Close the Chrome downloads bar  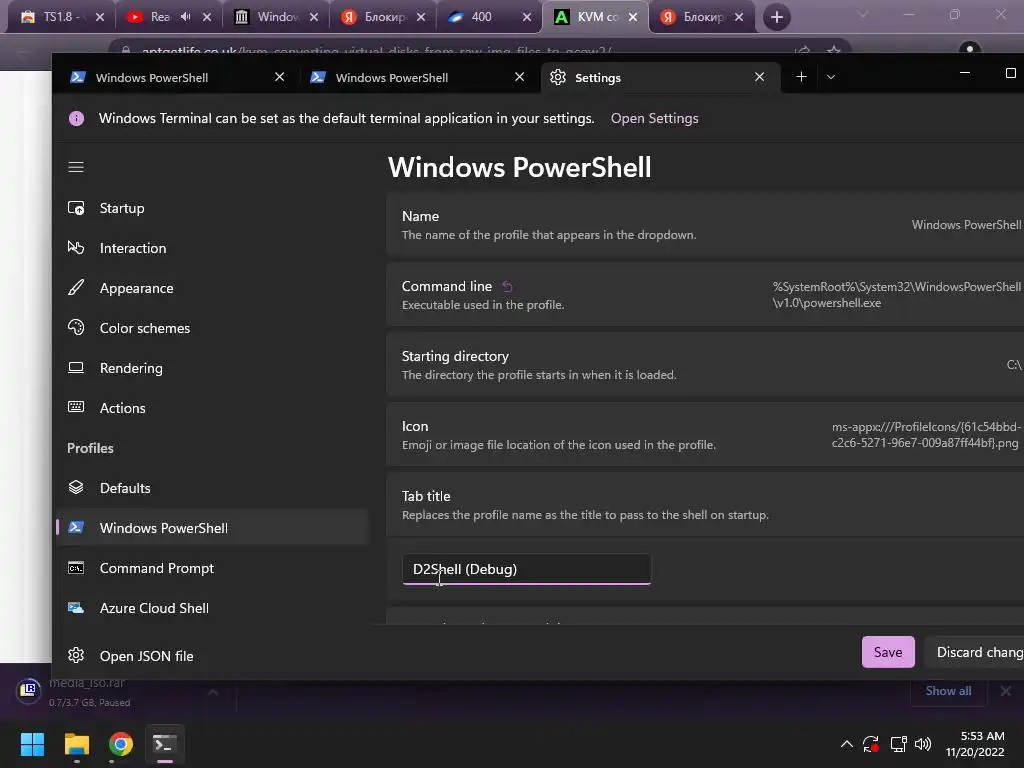tap(1006, 691)
